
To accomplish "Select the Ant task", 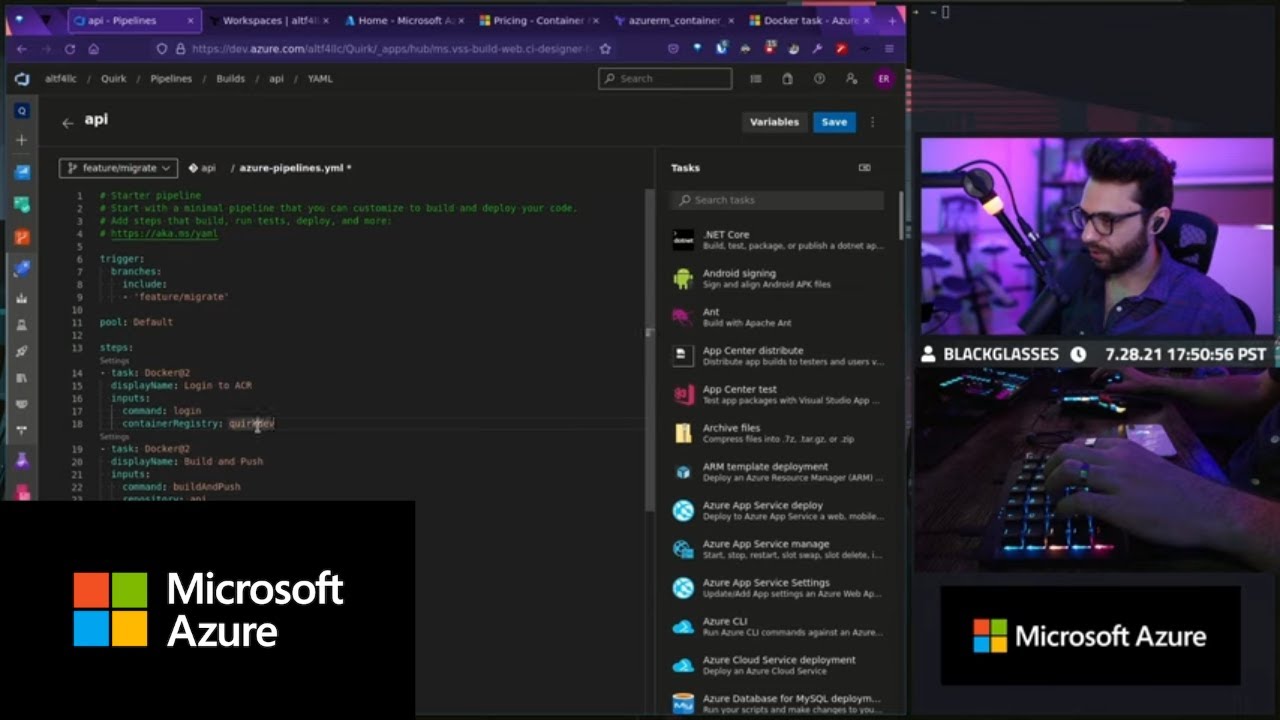I will [x=778, y=317].
